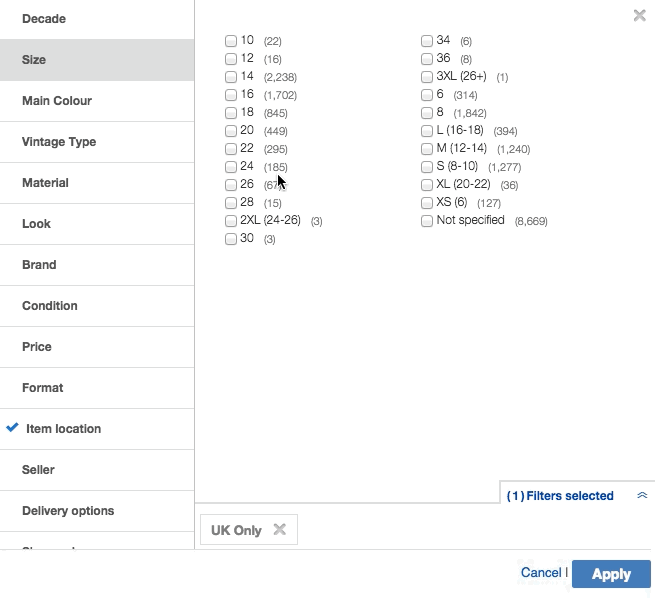Select the size 16 checkbox
655x598 pixels.
pos(231,94)
